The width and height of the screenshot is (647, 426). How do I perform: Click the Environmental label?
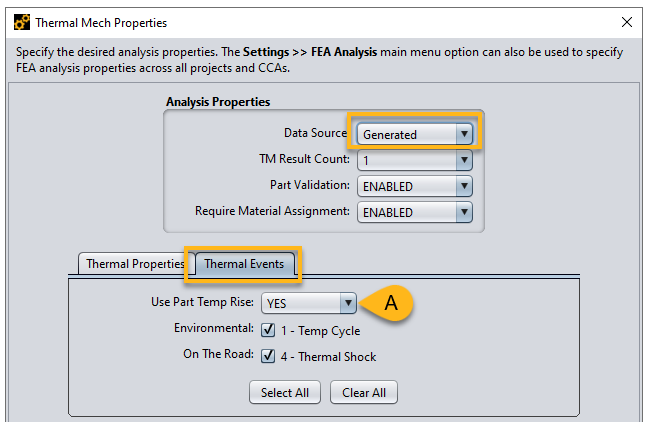point(212,330)
